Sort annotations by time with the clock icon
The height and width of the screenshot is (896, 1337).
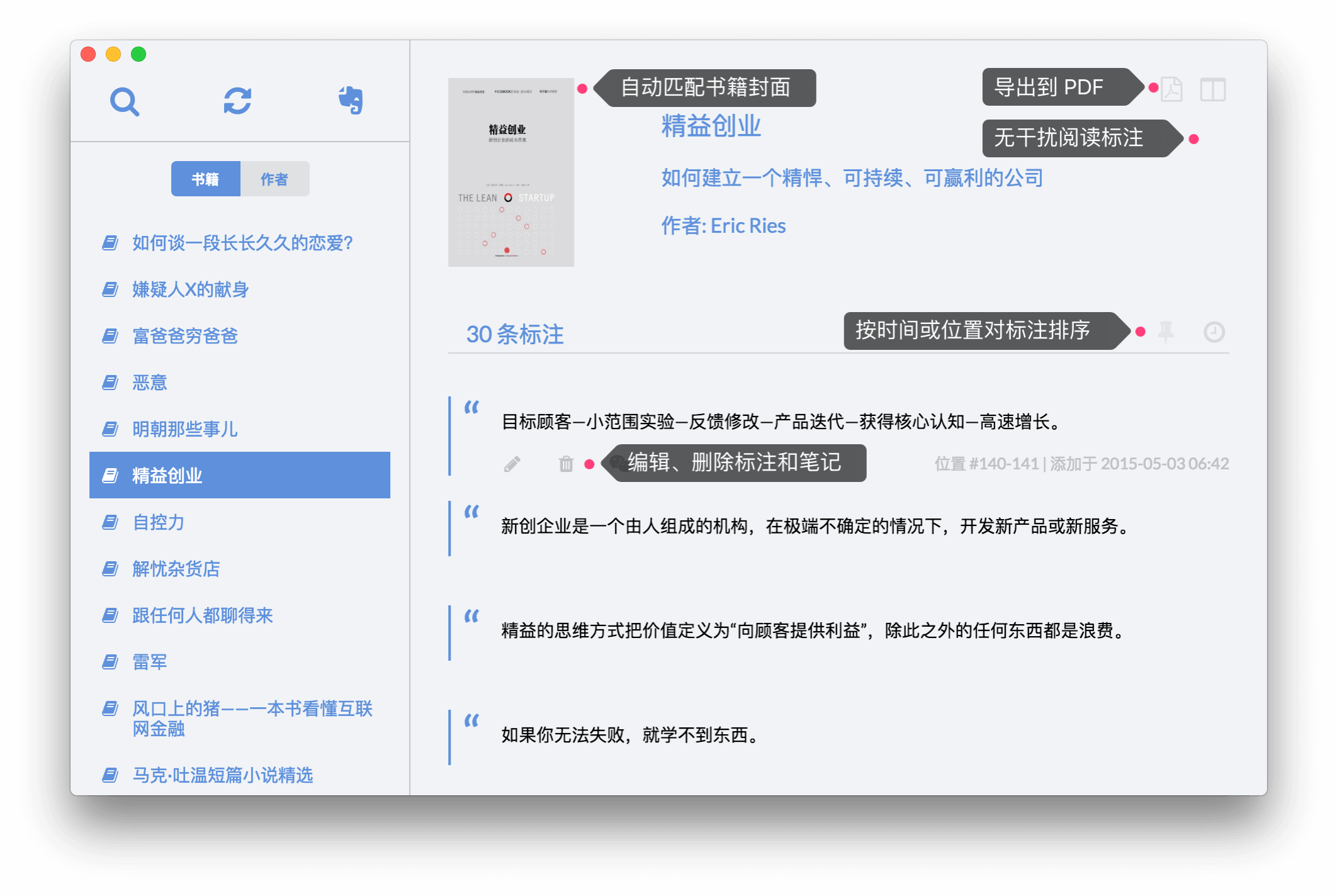tap(1214, 332)
